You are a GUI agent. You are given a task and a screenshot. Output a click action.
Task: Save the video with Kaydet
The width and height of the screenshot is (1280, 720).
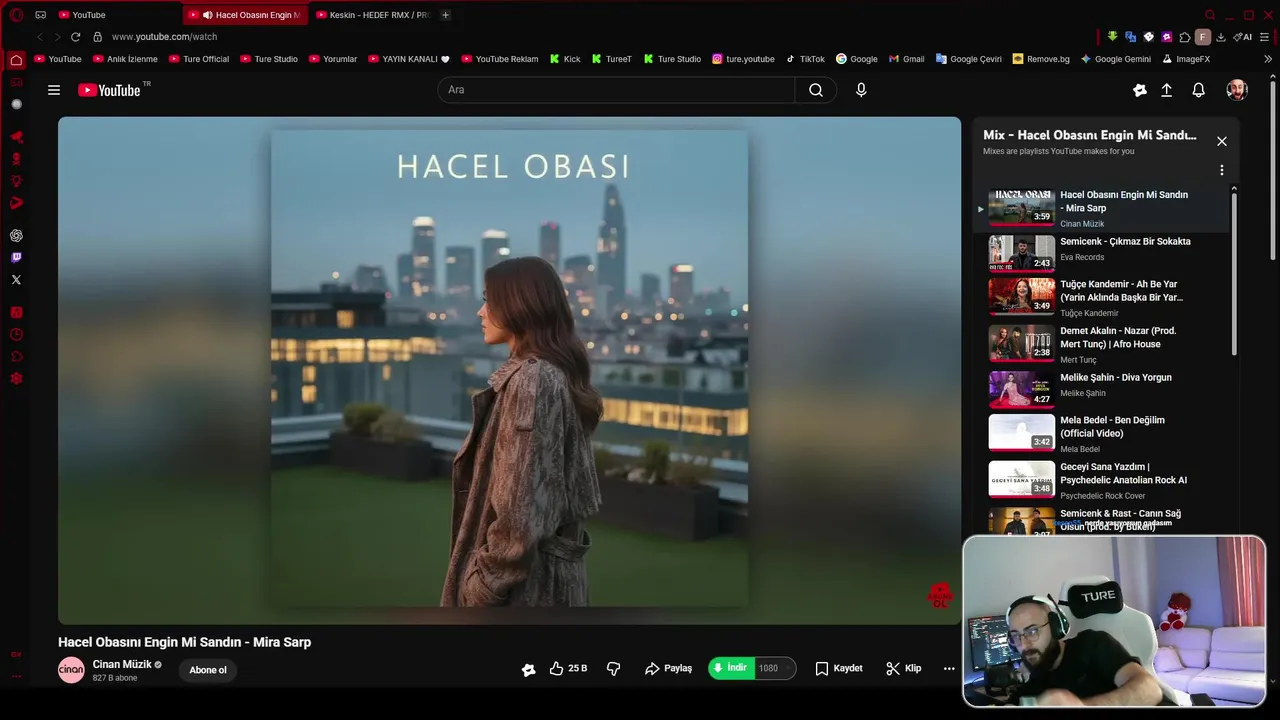click(839, 669)
